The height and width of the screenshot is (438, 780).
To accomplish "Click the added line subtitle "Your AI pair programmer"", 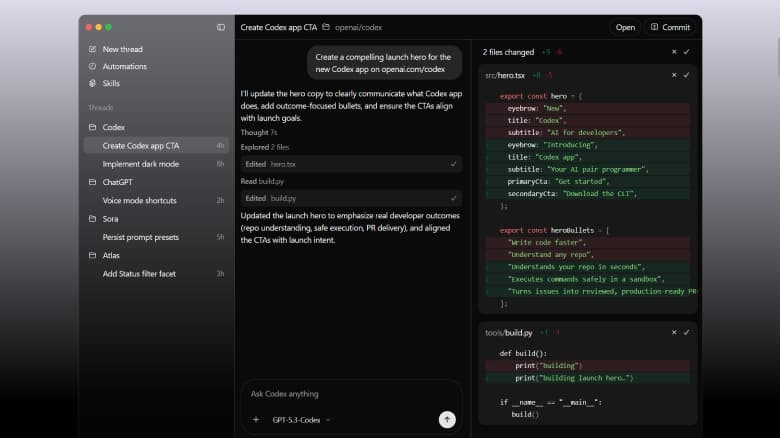I will tap(588, 169).
